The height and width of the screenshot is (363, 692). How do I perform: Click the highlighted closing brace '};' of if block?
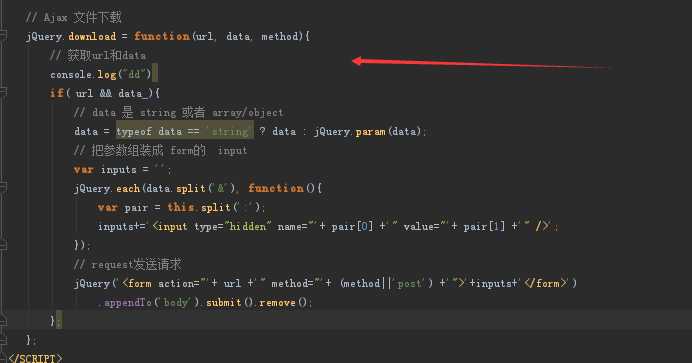pos(56,321)
